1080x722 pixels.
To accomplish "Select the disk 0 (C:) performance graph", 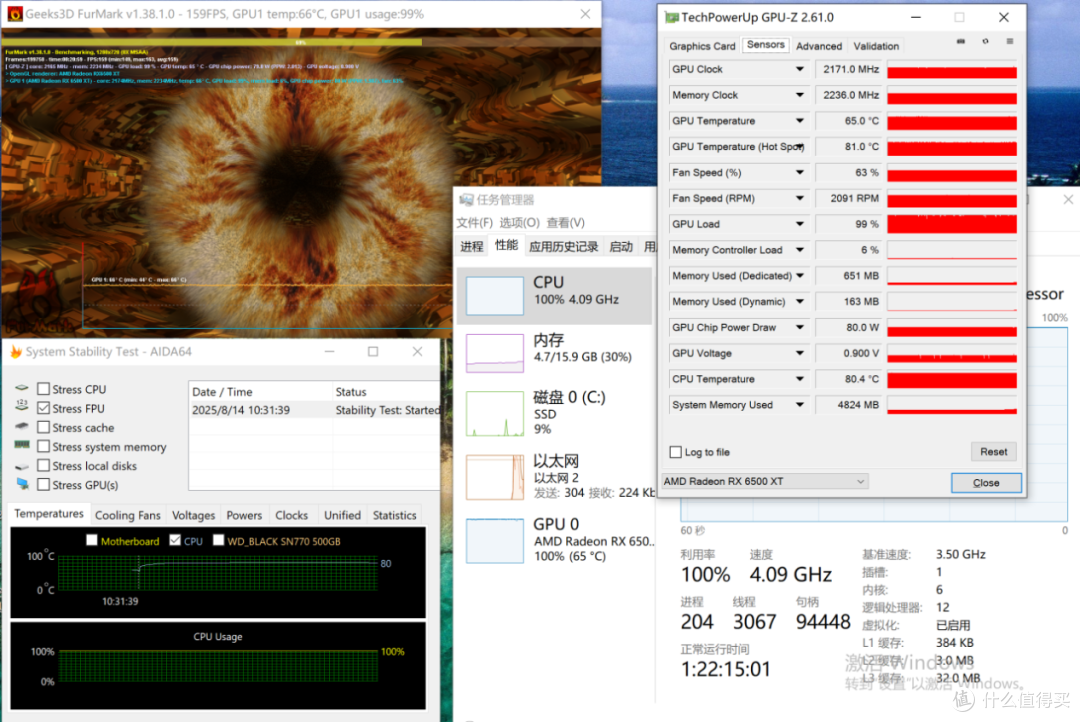I will pos(495,414).
